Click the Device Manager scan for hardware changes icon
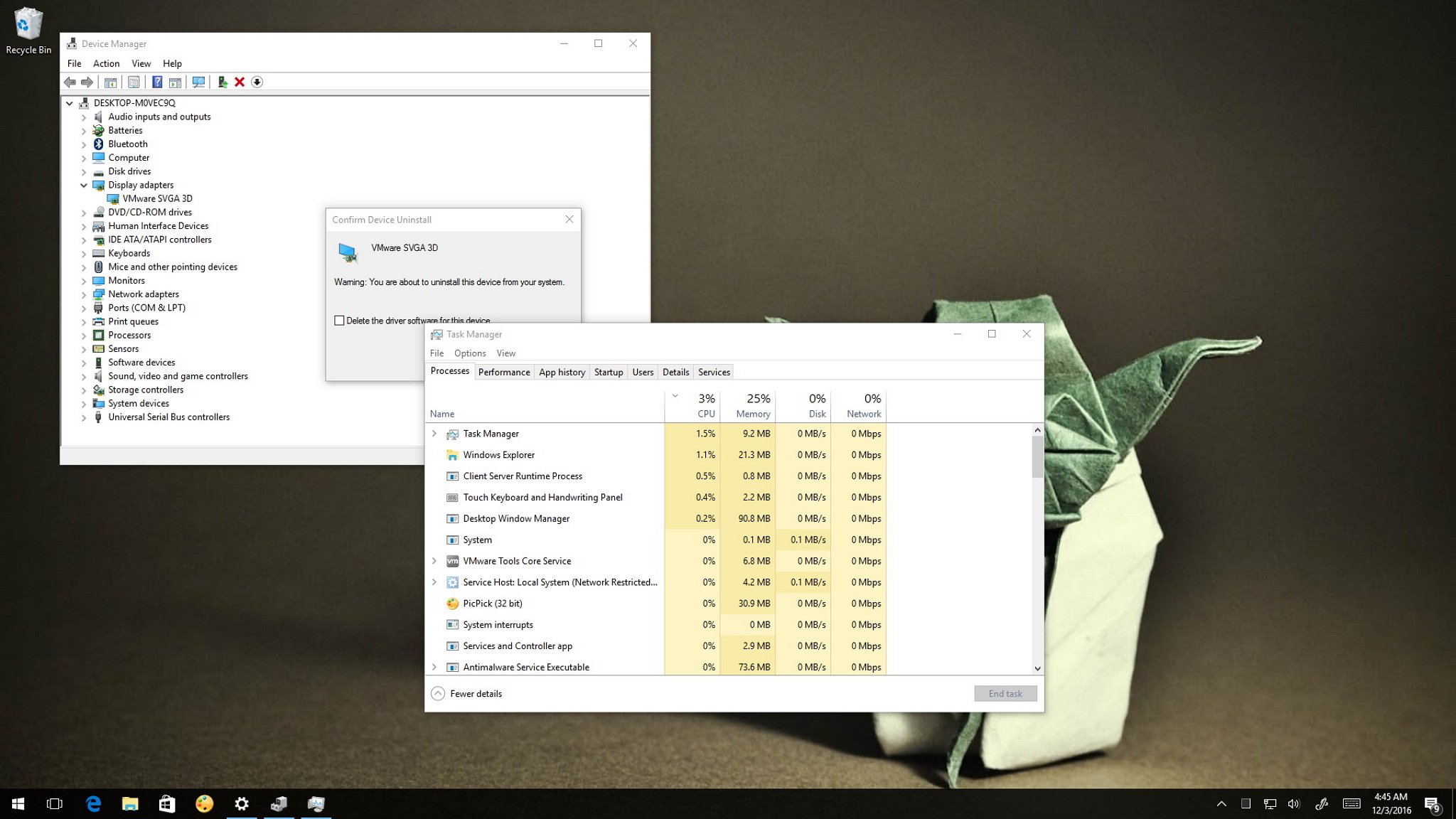The width and height of the screenshot is (1456, 819). (x=199, y=81)
